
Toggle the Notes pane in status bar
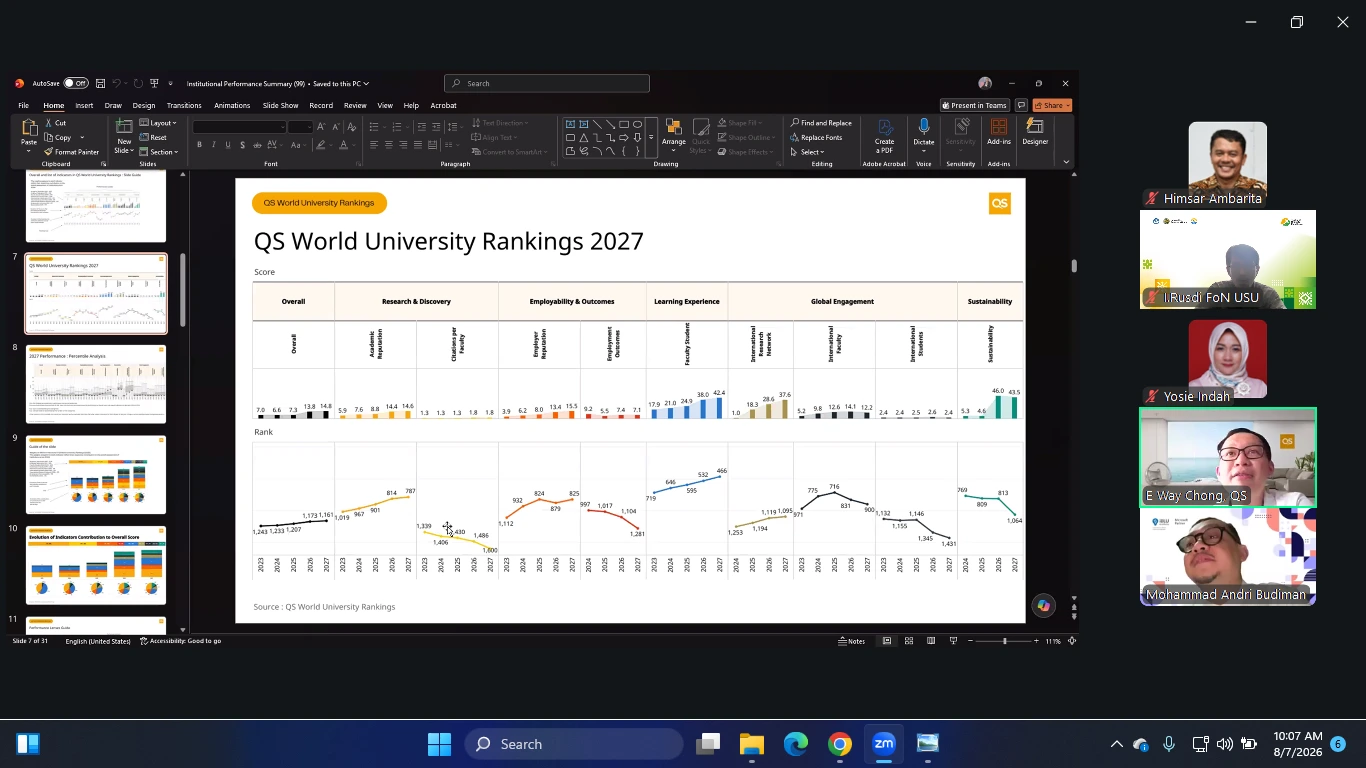pyautogui.click(x=852, y=641)
